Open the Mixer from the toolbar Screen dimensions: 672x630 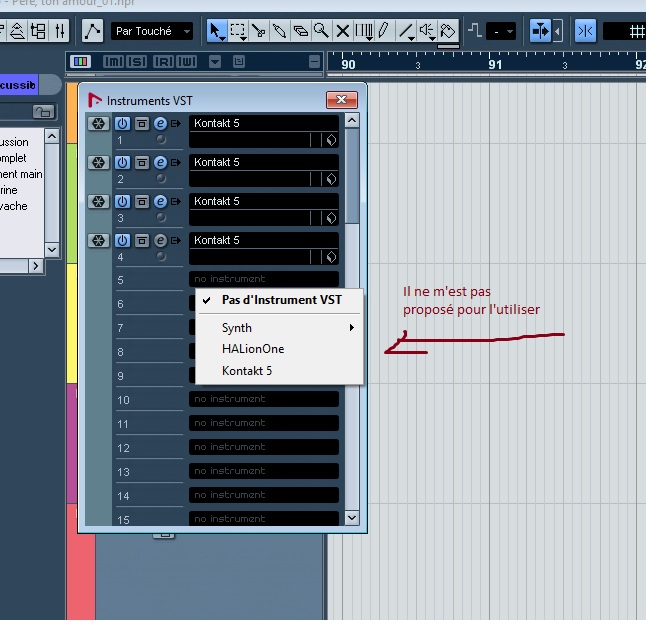(x=60, y=31)
